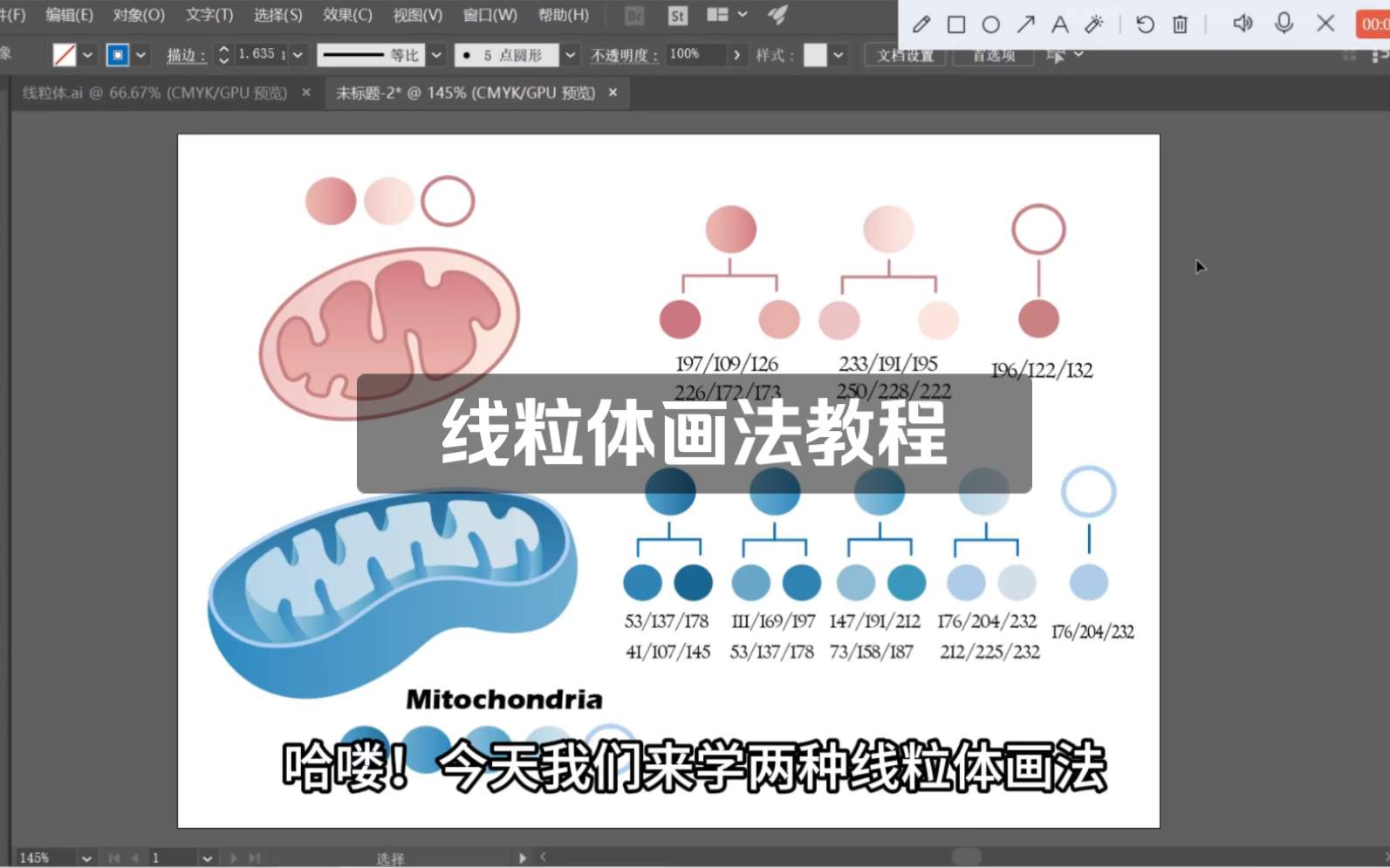
Task: Open the 窗口(W) menu
Action: pos(490,15)
